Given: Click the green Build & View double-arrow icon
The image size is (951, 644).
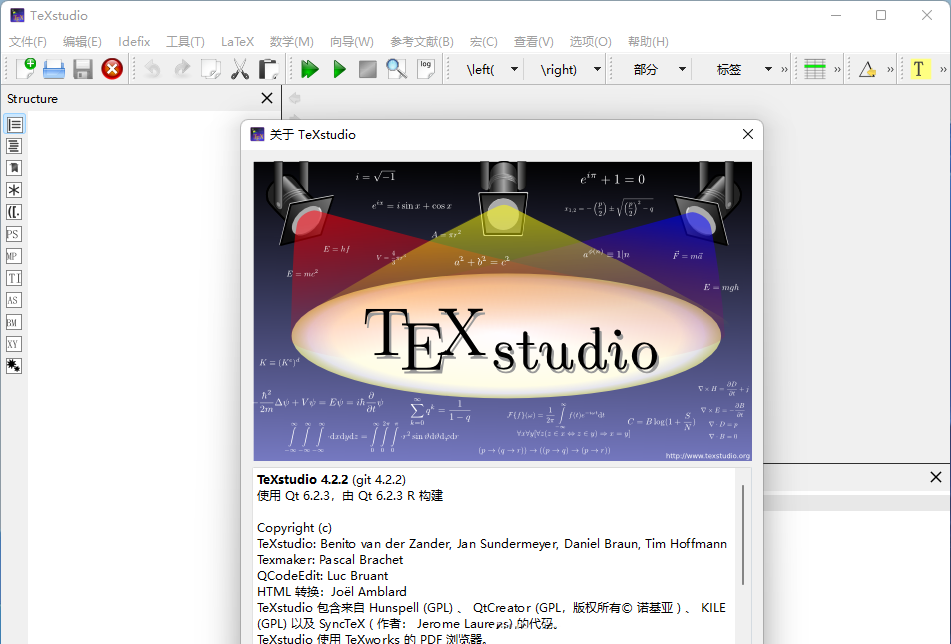Looking at the screenshot, I should tap(309, 69).
